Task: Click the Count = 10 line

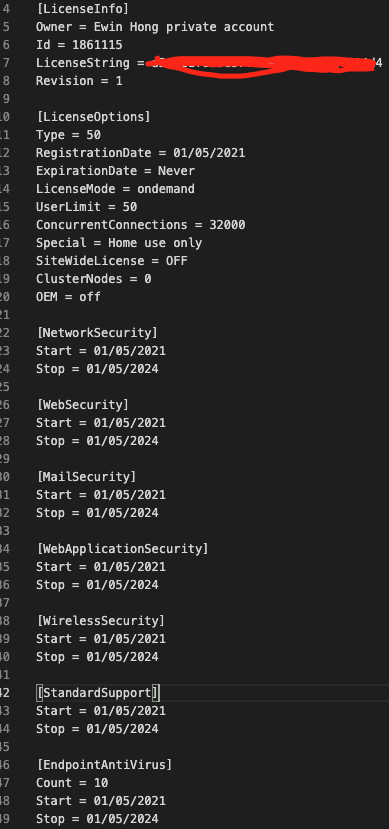Action: [x=72, y=782]
